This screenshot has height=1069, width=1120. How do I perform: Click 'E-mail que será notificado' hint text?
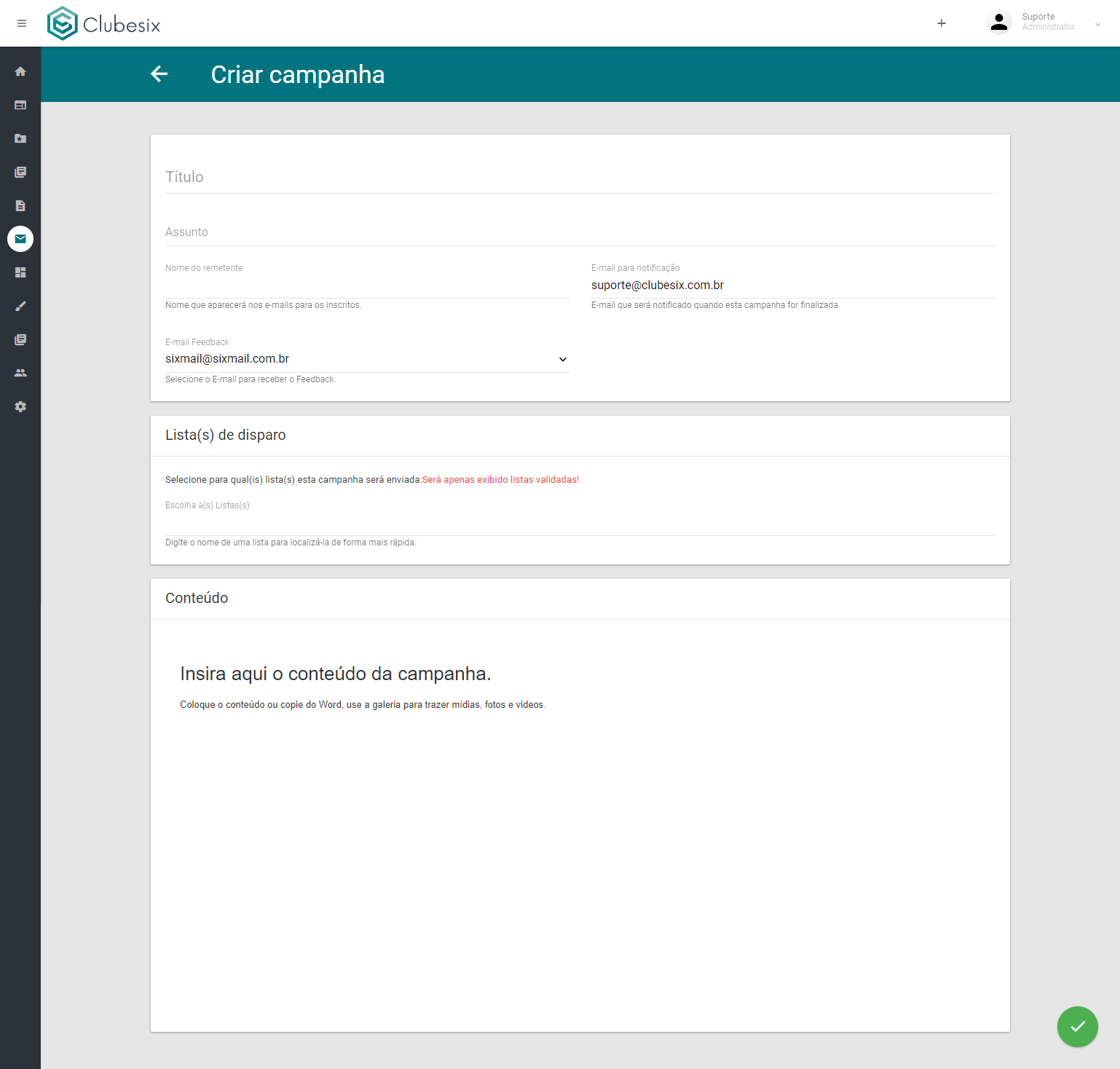pyautogui.click(x=716, y=305)
